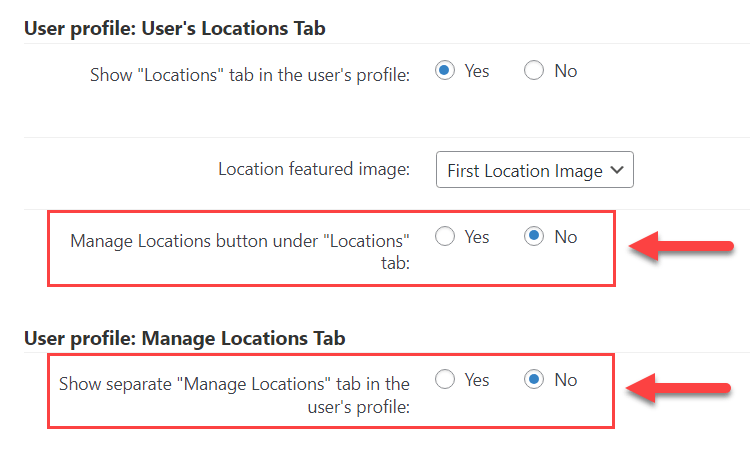The height and width of the screenshot is (450, 750).
Task: Click "Yes" text in separate Manage Locations tab row
Action: point(477,380)
